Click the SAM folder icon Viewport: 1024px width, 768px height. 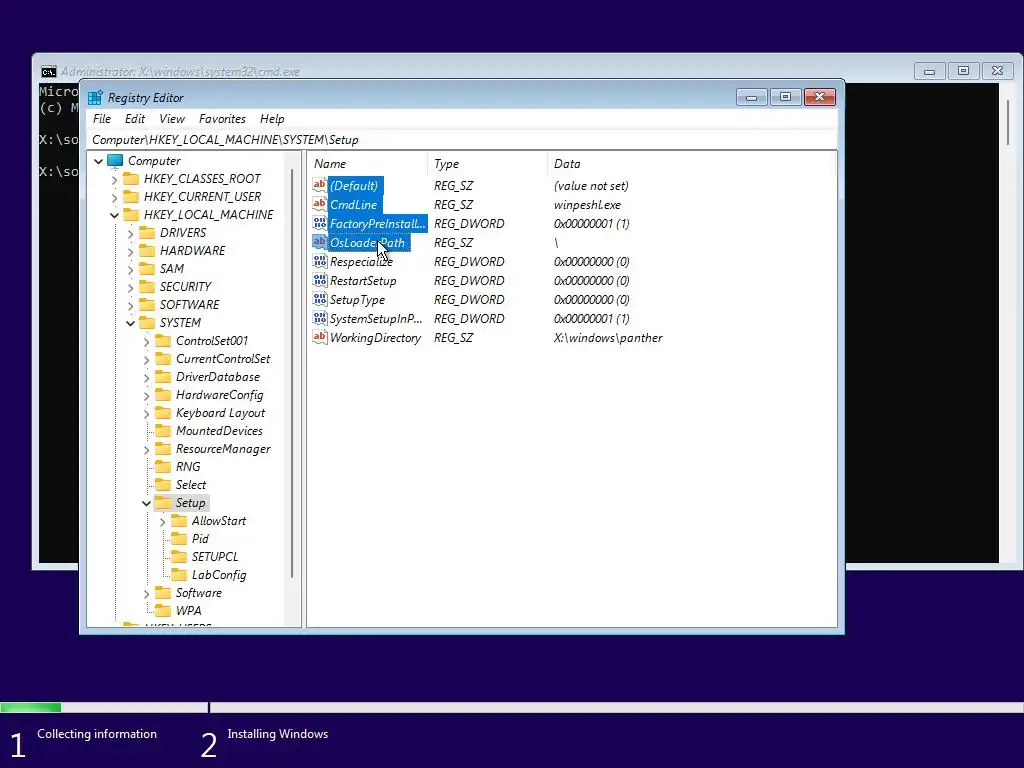point(148,268)
